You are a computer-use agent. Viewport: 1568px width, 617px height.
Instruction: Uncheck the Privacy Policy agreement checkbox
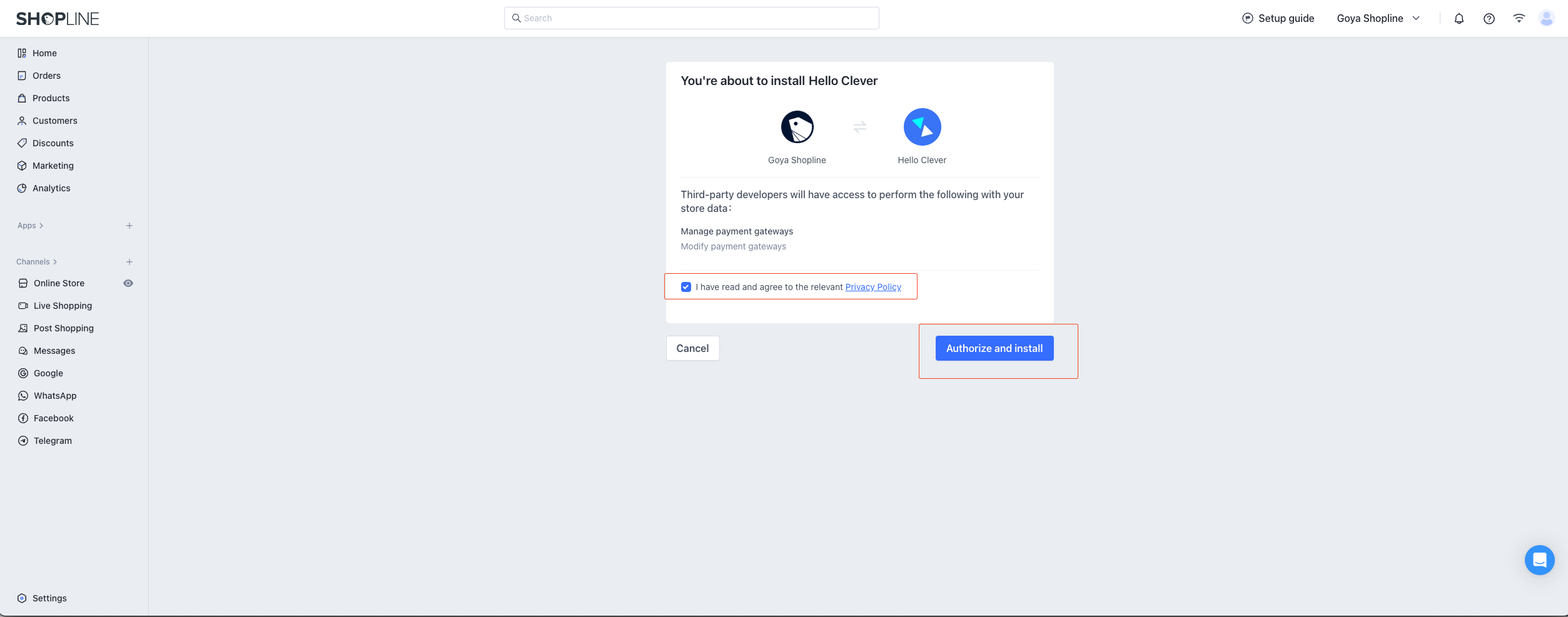click(686, 287)
